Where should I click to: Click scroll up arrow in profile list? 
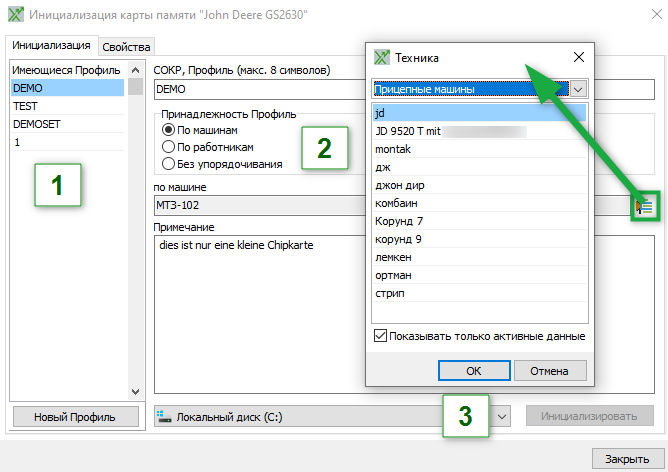coord(135,70)
